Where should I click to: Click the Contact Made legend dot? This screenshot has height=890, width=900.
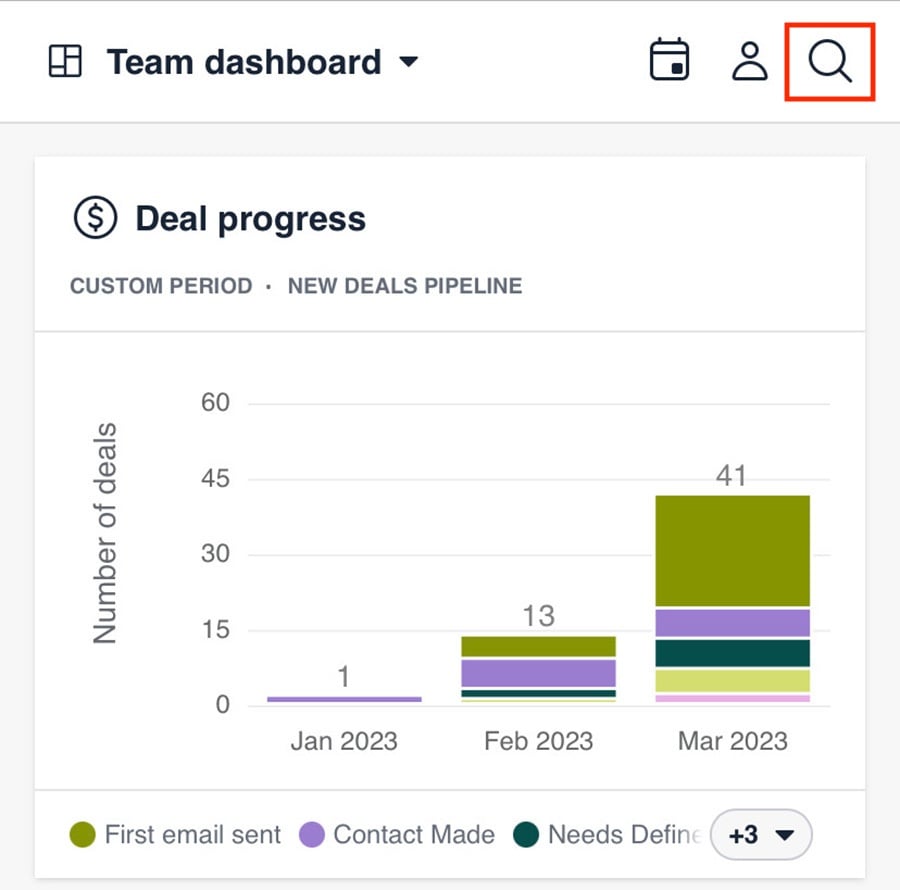[x=314, y=834]
